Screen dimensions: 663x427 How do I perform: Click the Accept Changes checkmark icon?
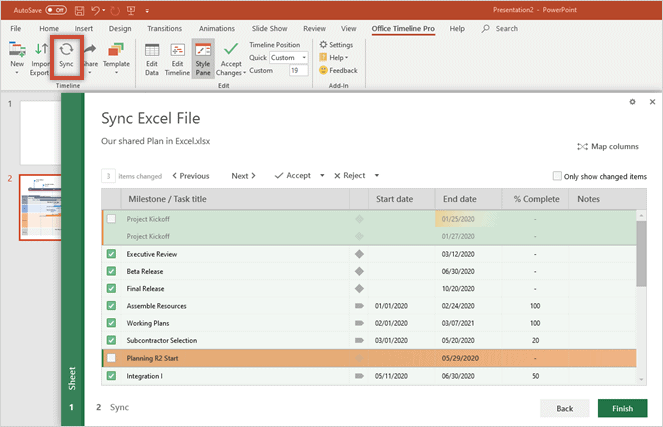pos(231,49)
